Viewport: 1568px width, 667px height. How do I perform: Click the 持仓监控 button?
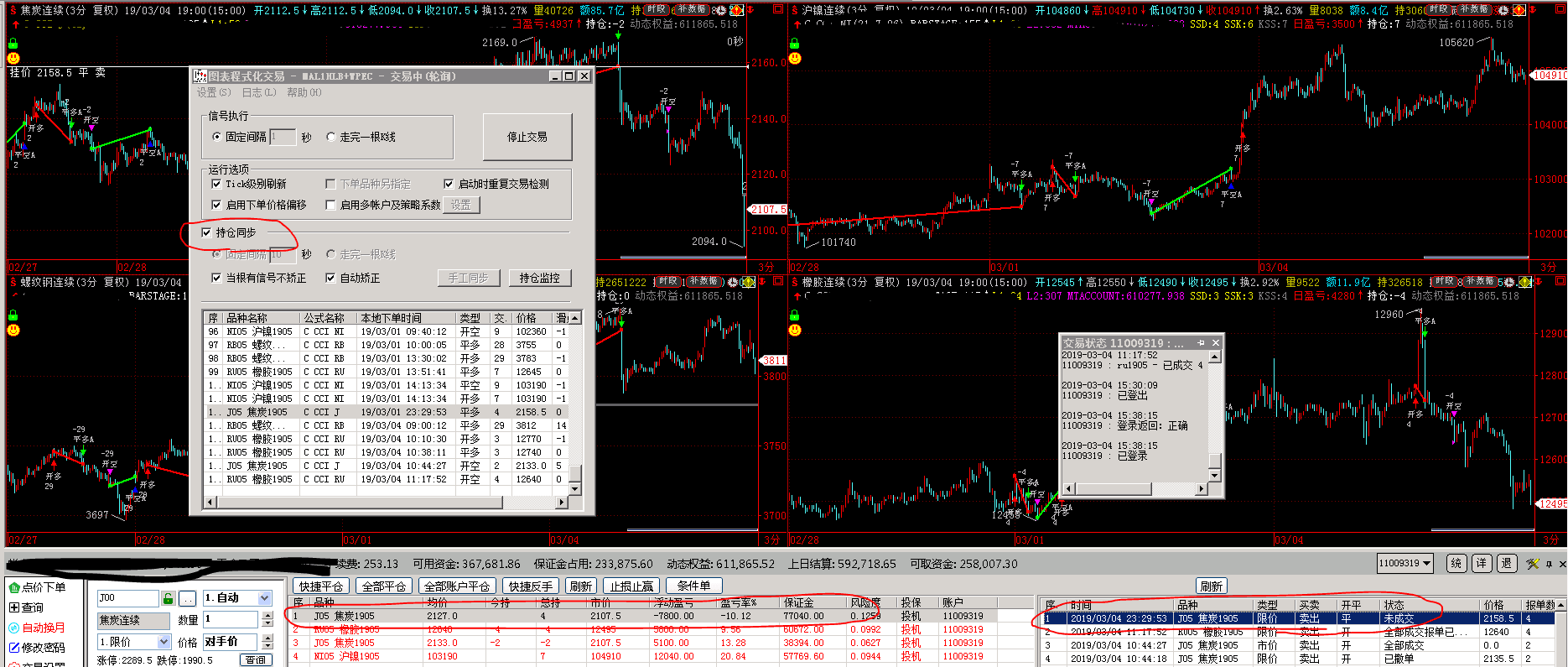[x=539, y=278]
